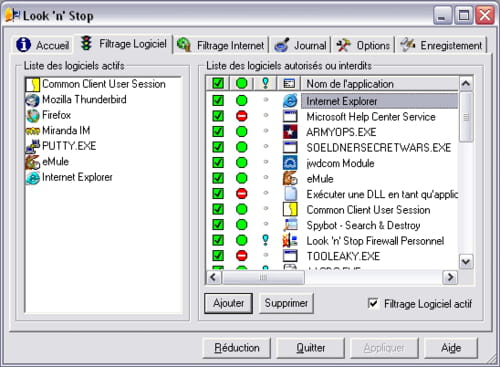500x367 pixels.
Task: Open the Journal tab
Action: pos(300,45)
